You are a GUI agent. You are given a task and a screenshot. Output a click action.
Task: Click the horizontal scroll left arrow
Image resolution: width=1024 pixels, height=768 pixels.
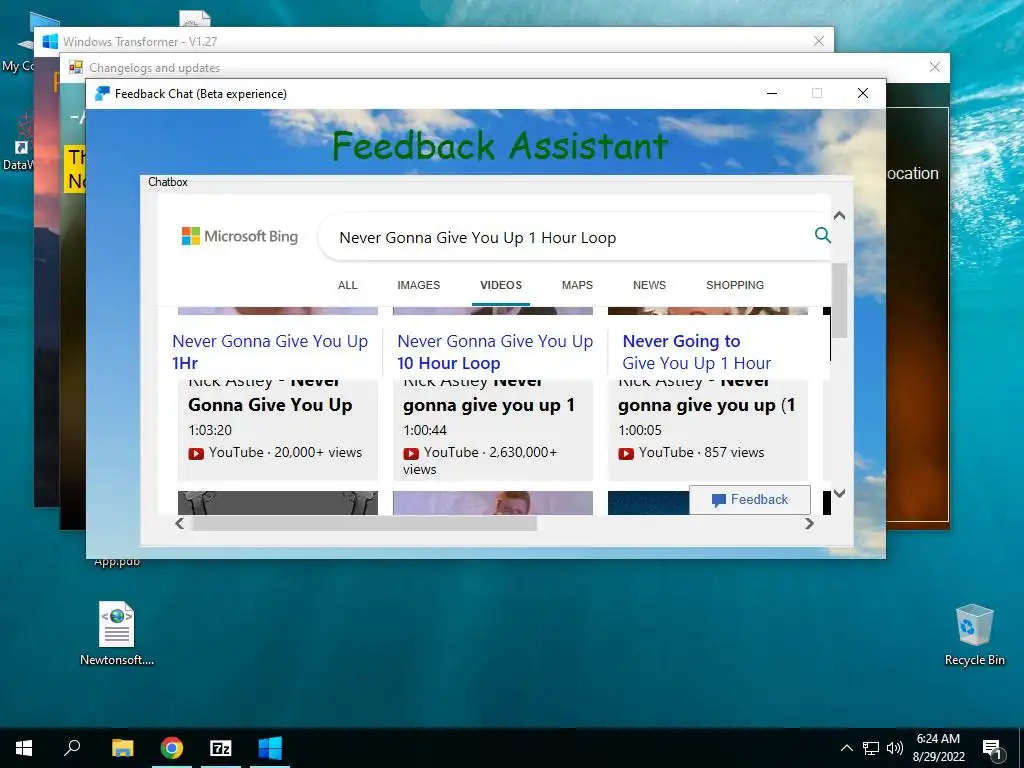click(180, 523)
